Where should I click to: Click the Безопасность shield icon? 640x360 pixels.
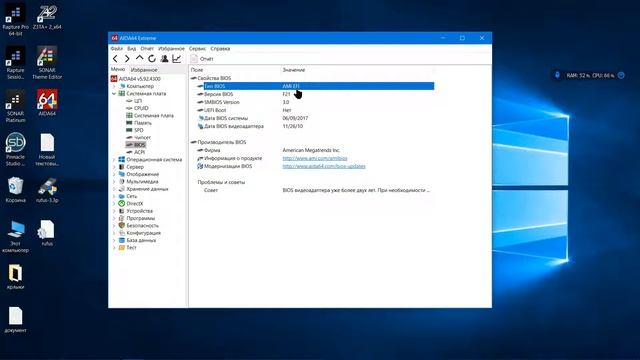pyautogui.click(x=122, y=226)
